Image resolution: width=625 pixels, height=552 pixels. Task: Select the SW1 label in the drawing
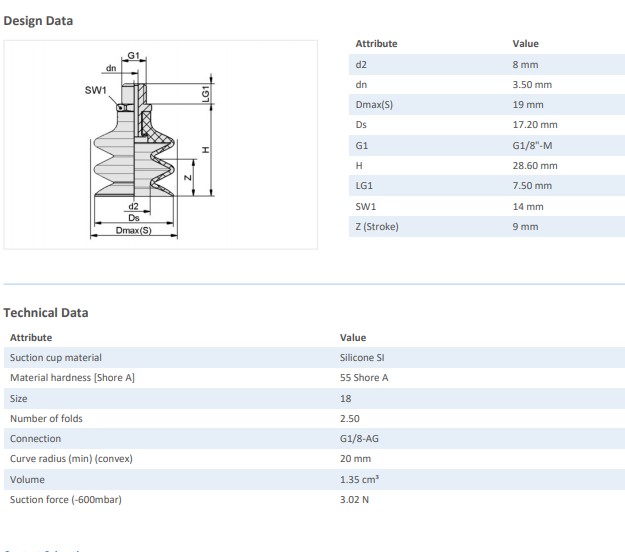click(x=95, y=90)
